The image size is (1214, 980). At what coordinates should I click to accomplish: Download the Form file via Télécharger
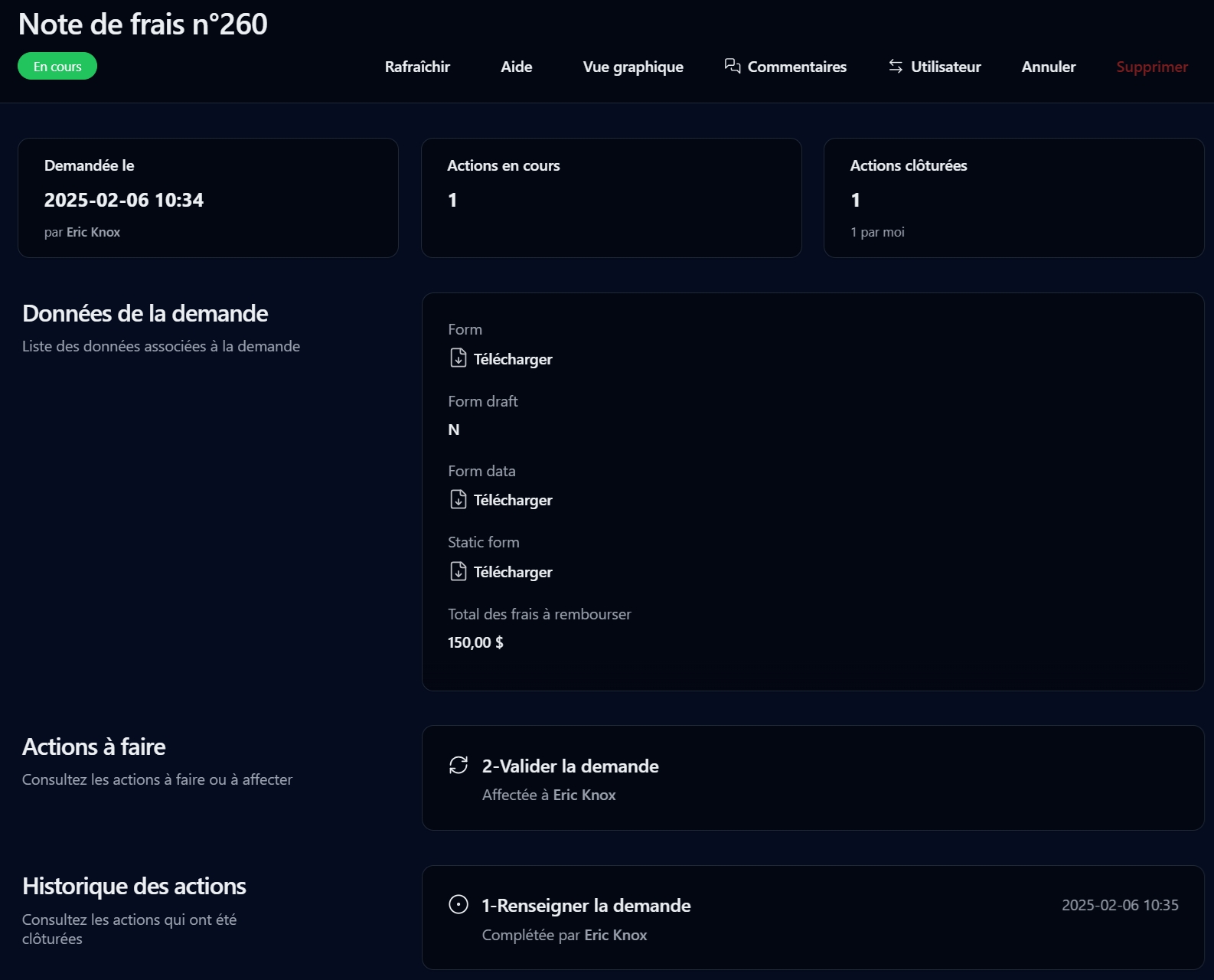(512, 359)
